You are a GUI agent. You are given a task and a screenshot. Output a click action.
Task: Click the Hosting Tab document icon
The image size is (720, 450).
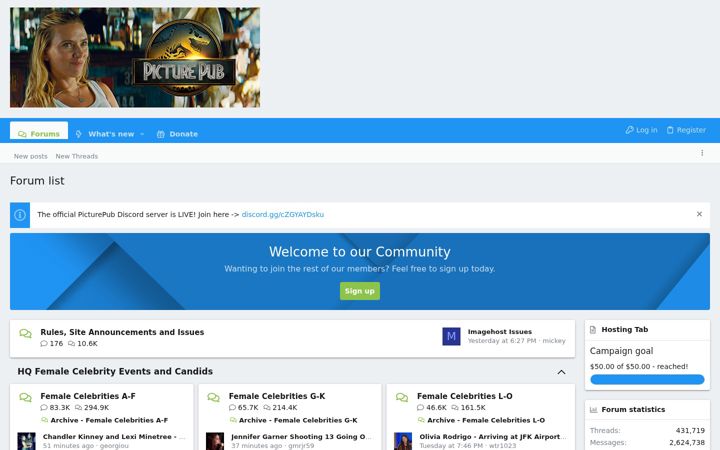[593, 330]
